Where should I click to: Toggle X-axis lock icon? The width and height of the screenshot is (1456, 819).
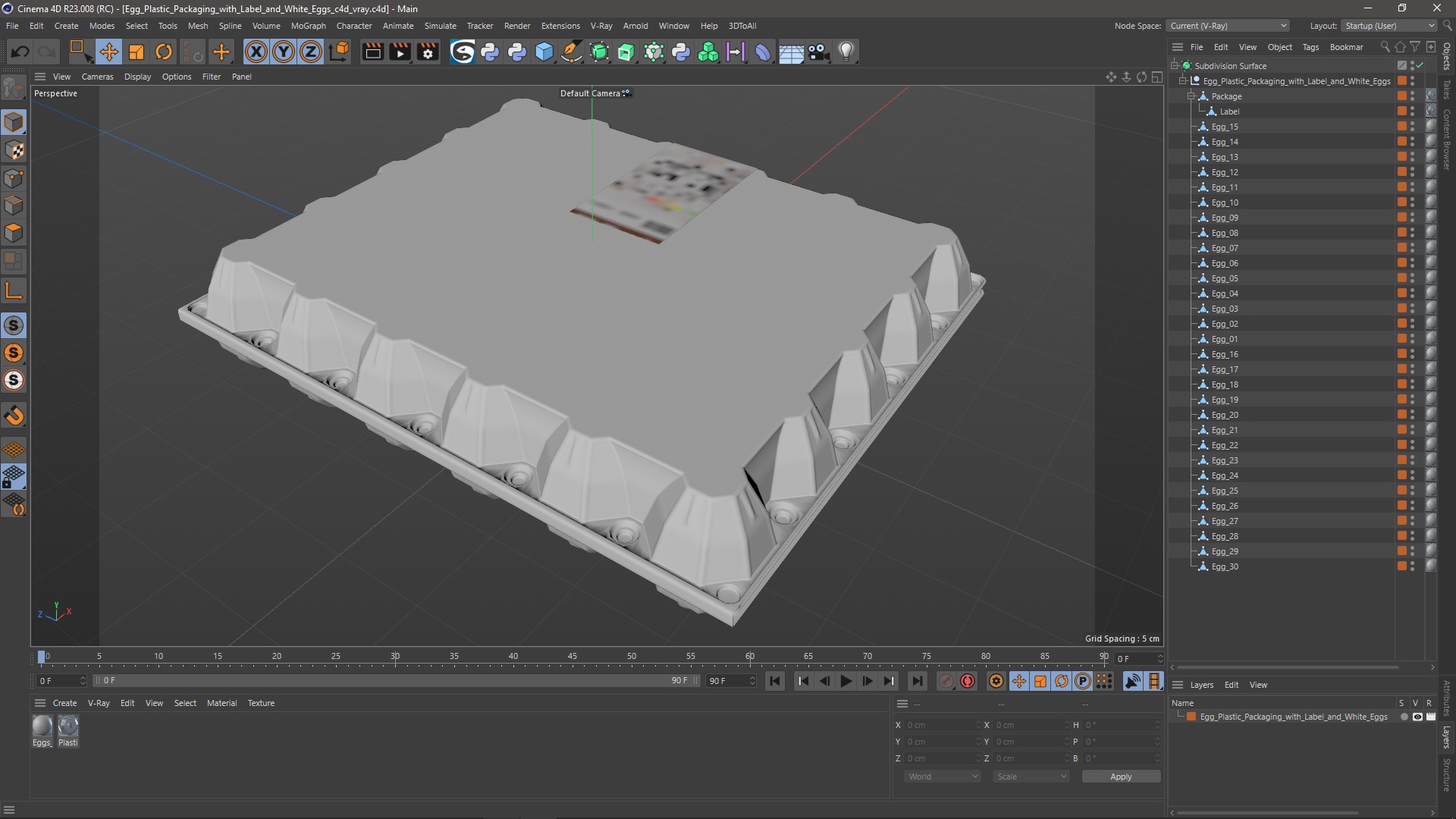click(x=256, y=52)
